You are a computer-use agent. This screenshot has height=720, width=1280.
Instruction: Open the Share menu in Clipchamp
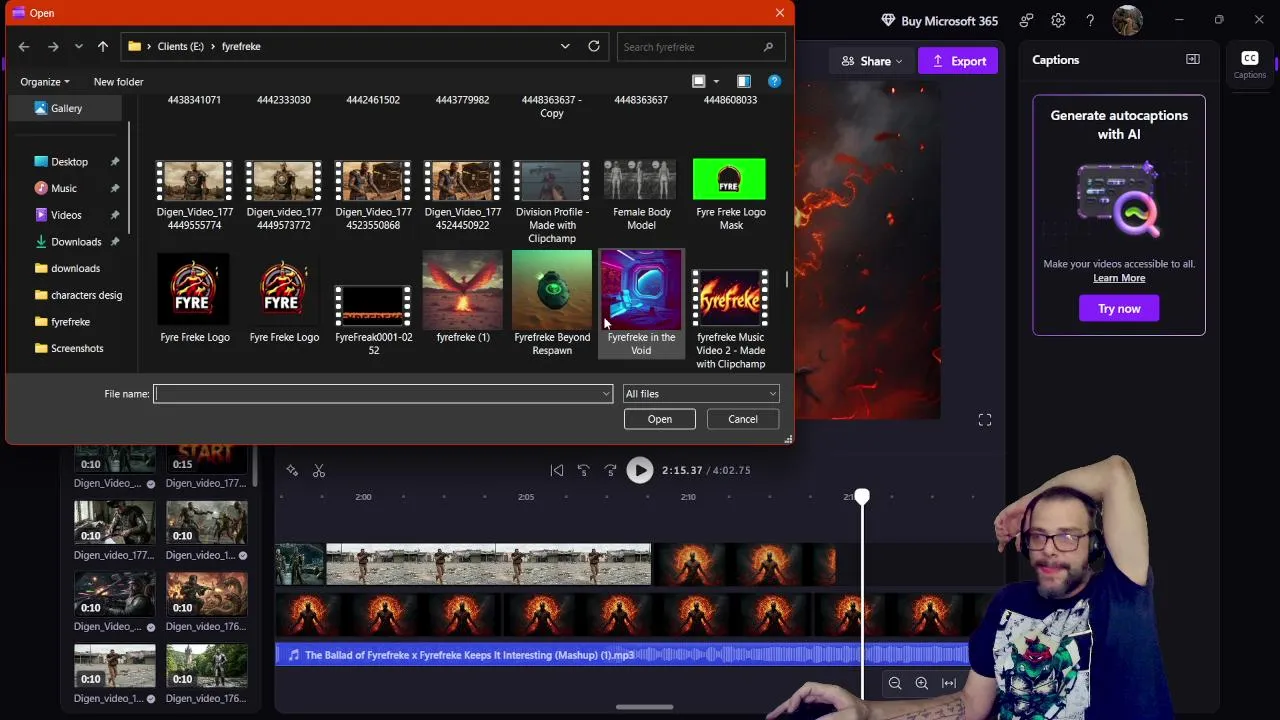coord(872,61)
